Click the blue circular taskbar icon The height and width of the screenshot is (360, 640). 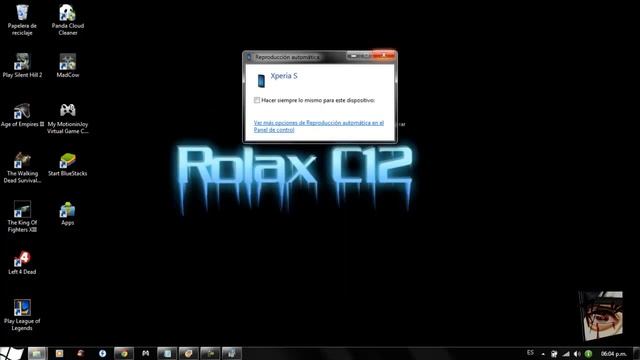(102, 353)
